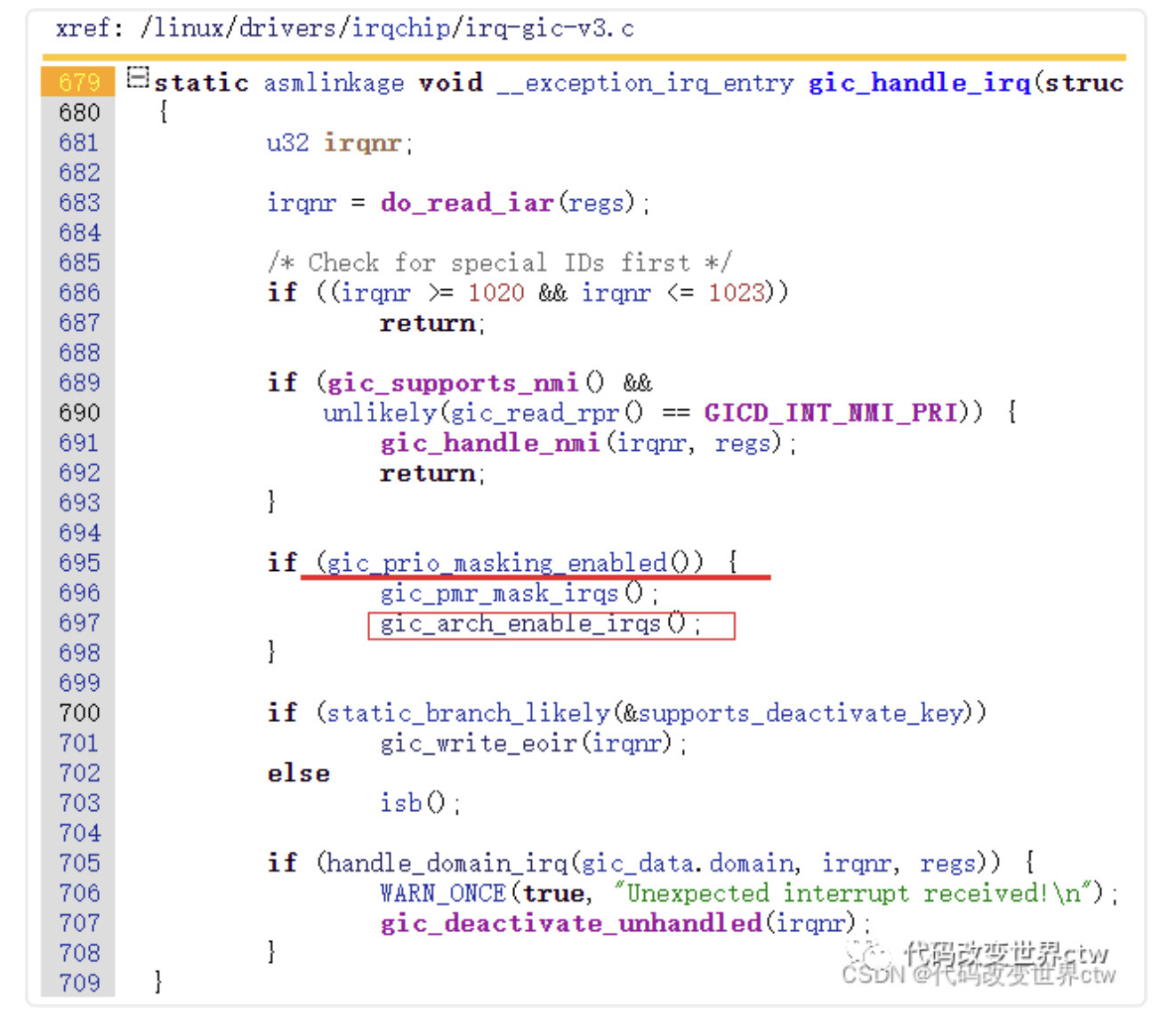Click the number 1023 on line 686
The height and width of the screenshot is (1028, 1176).
click(x=737, y=293)
